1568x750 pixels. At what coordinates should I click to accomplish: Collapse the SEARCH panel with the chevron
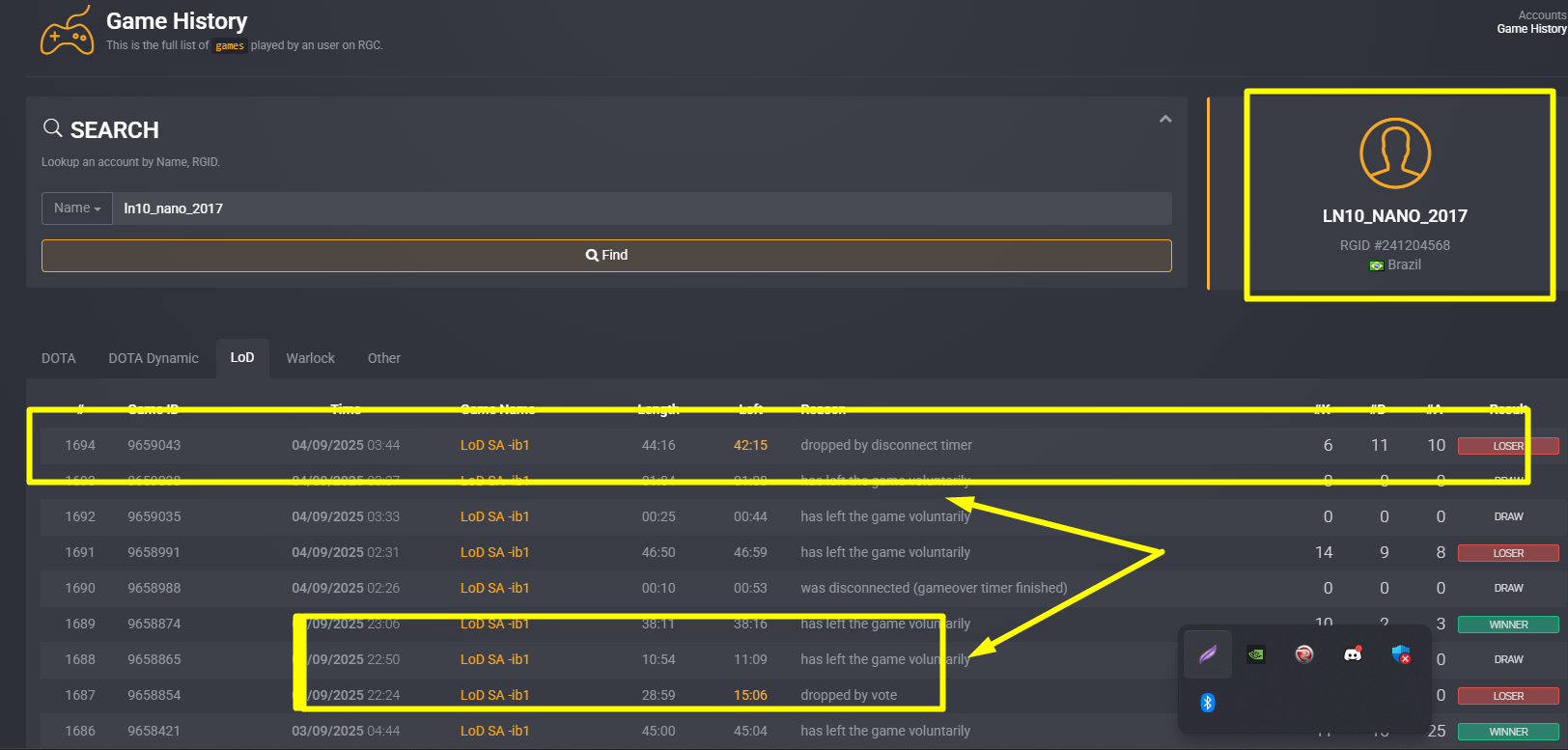pos(1165,119)
